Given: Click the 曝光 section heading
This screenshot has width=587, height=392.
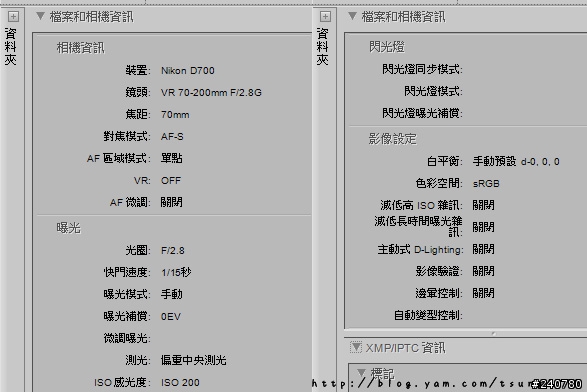Looking at the screenshot, I should tap(69, 228).
